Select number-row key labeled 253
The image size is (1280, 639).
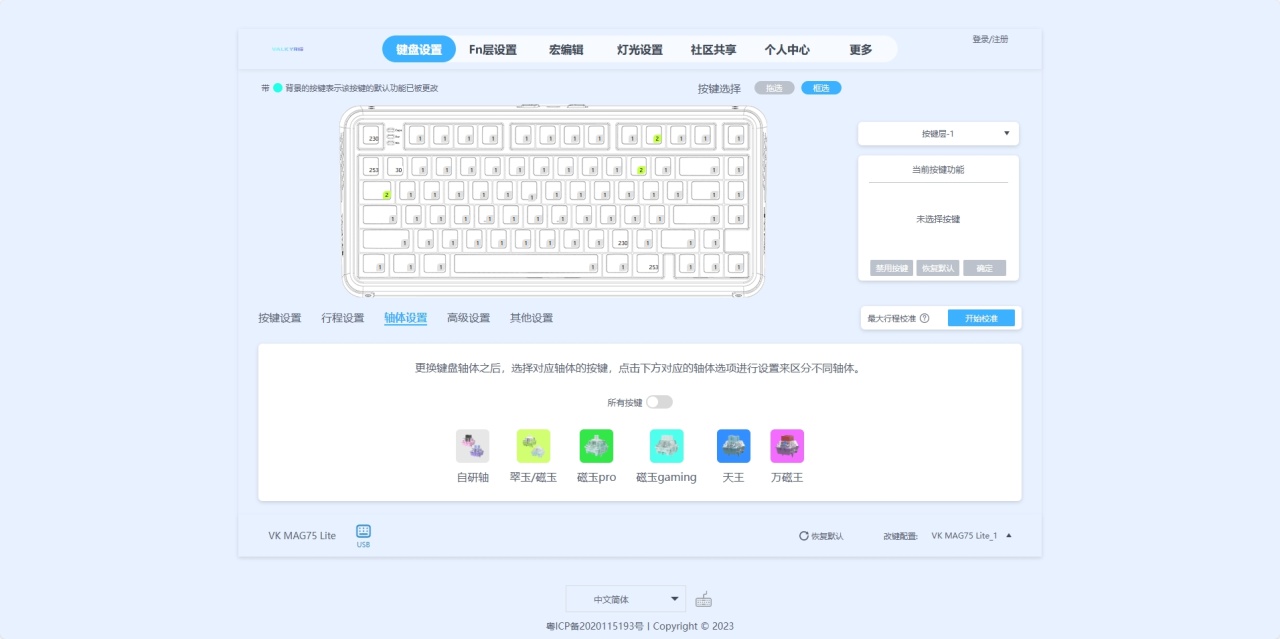pyautogui.click(x=372, y=167)
